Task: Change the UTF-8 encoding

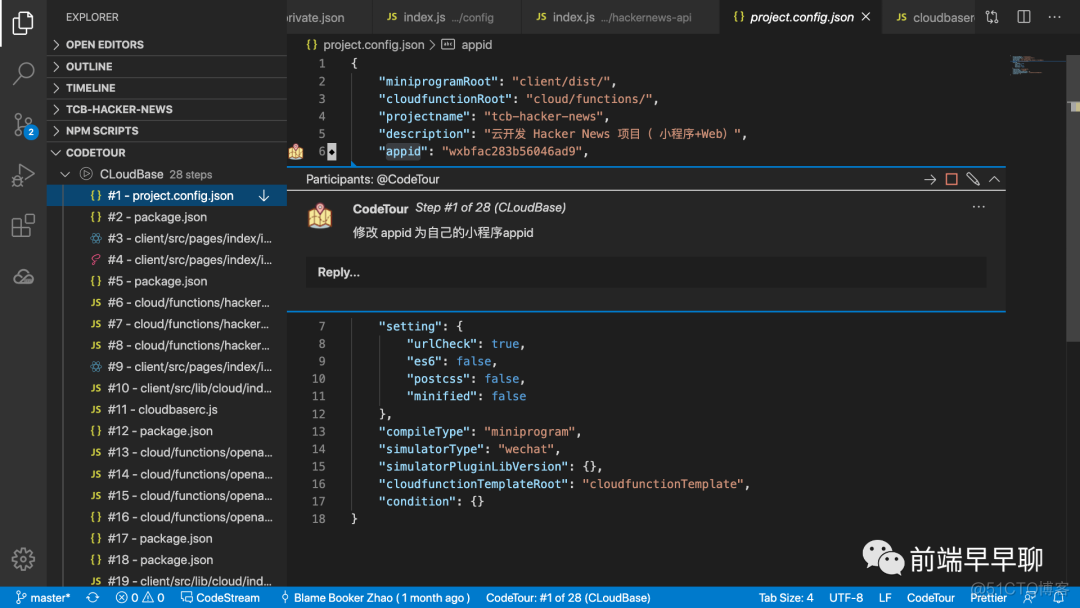Action: (x=846, y=598)
